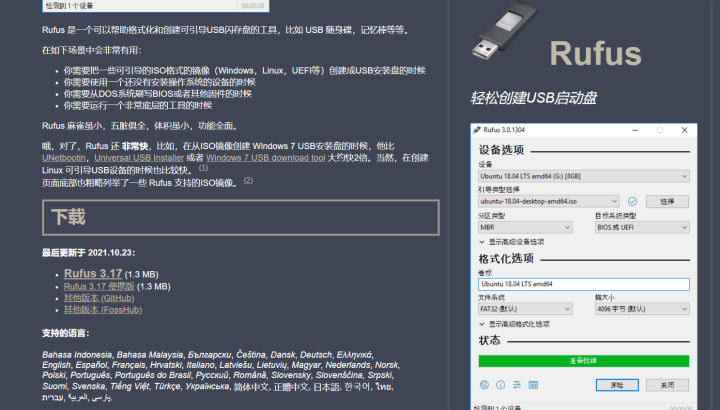Image resolution: width=720 pixels, height=410 pixels.
Task: Click the globe language icon in Rufus
Action: pos(484,385)
